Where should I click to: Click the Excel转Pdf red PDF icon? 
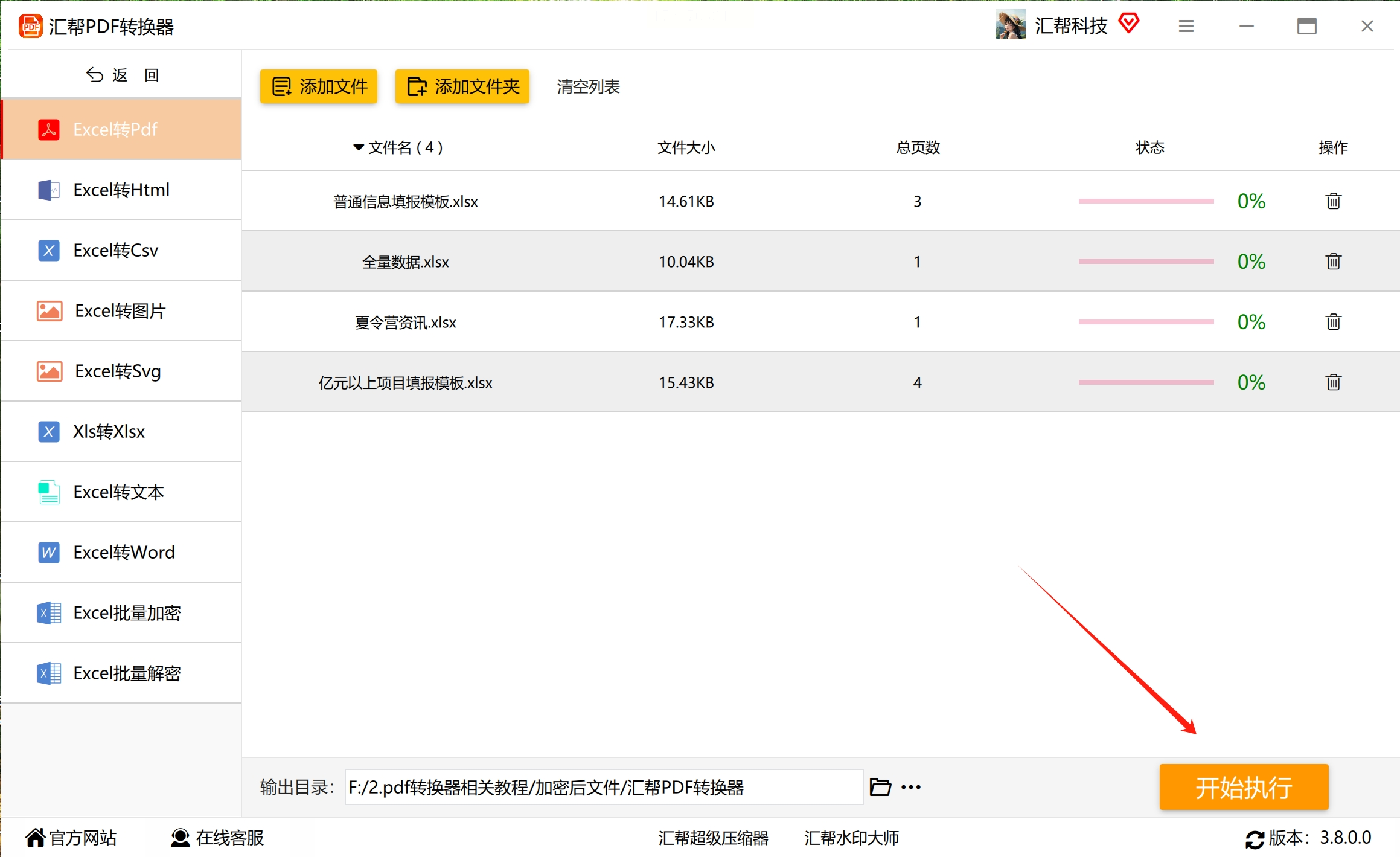[x=49, y=129]
